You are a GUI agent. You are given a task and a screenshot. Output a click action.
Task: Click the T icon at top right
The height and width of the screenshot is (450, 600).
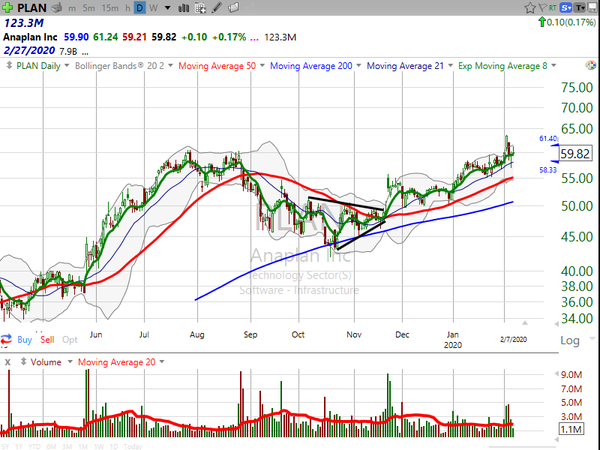coord(580,8)
